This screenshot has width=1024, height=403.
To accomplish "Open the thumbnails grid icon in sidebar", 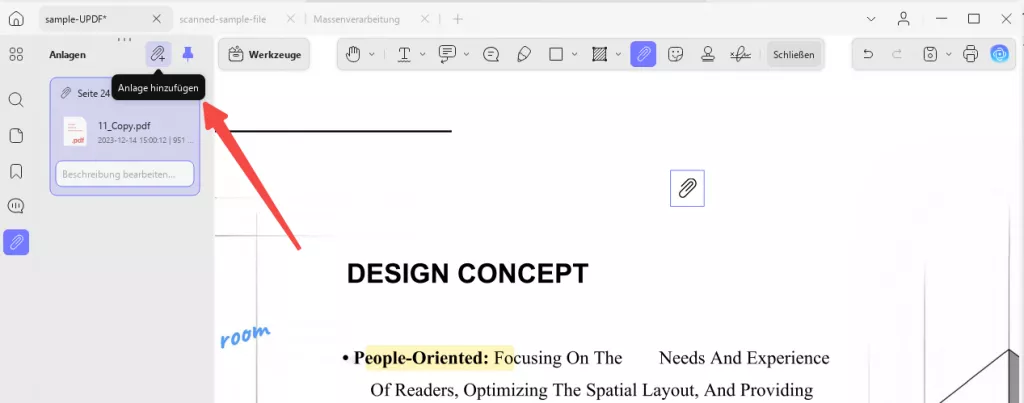I will [x=16, y=54].
